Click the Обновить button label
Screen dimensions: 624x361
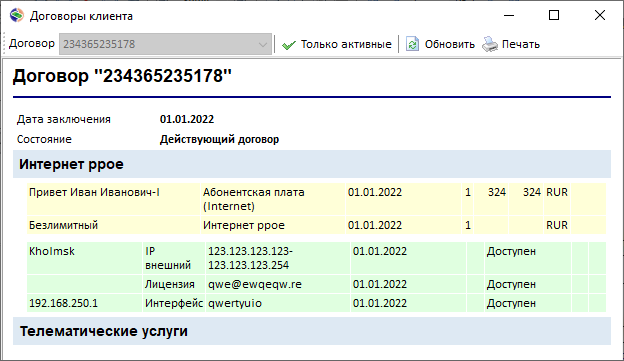coord(450,44)
